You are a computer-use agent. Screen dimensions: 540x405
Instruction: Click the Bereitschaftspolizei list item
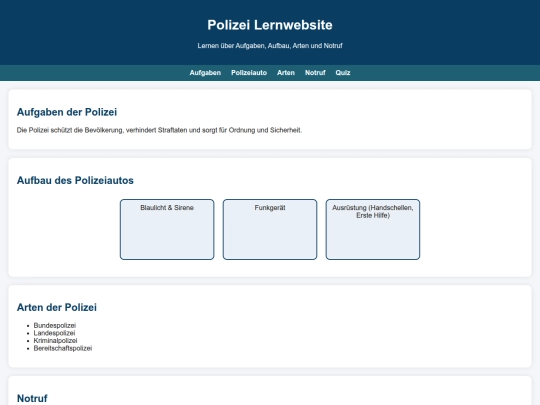tap(63, 348)
